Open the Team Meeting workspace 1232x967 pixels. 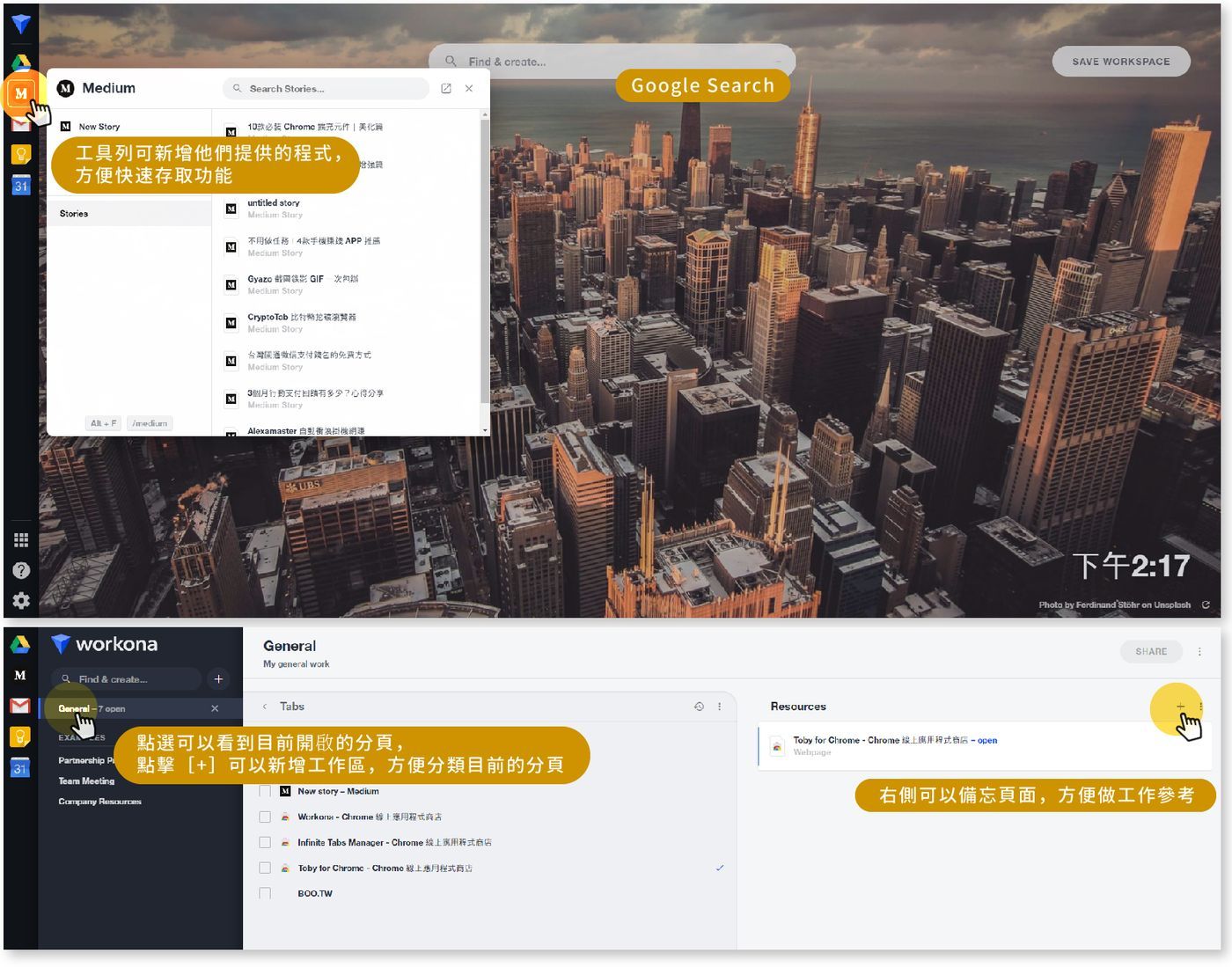point(86,780)
